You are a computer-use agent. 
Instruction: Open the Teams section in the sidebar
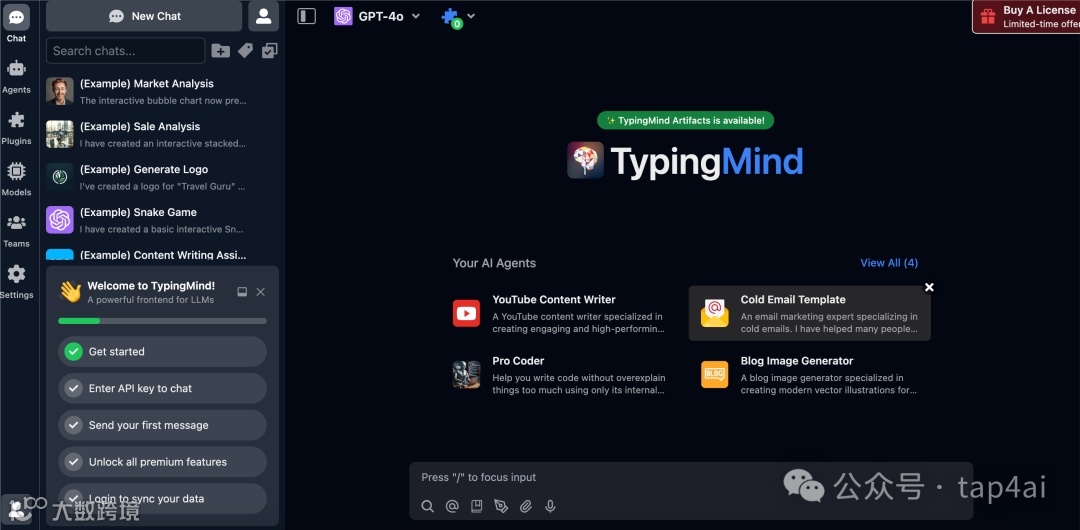point(17,230)
